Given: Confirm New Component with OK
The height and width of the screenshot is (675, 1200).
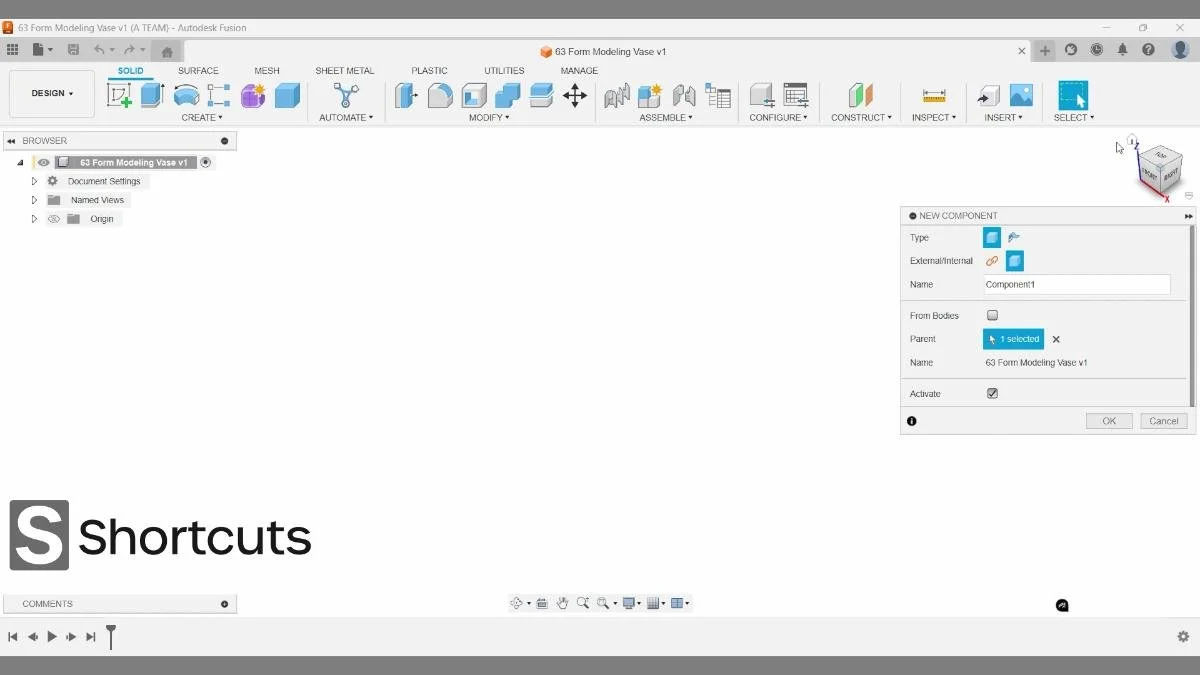Looking at the screenshot, I should click(1109, 421).
